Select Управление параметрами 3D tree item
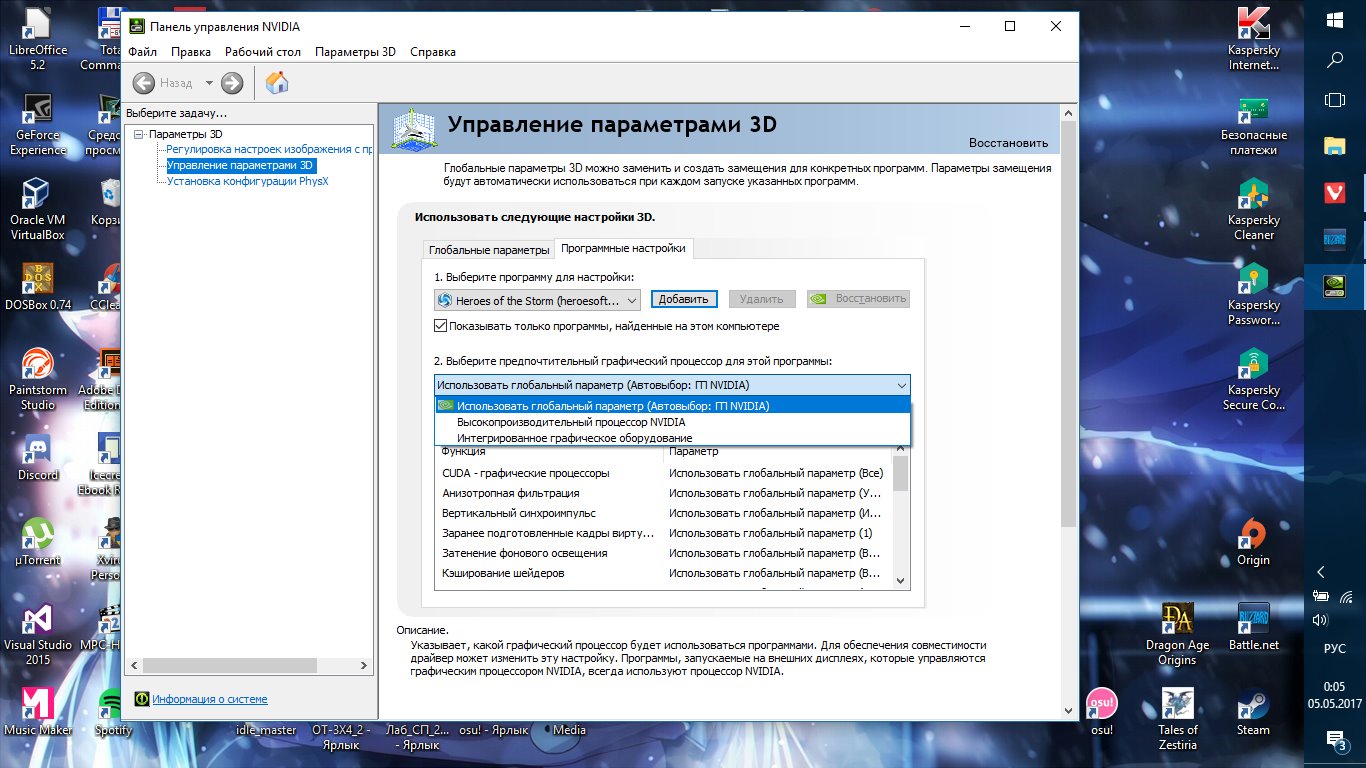1366x768 pixels. [x=240, y=165]
